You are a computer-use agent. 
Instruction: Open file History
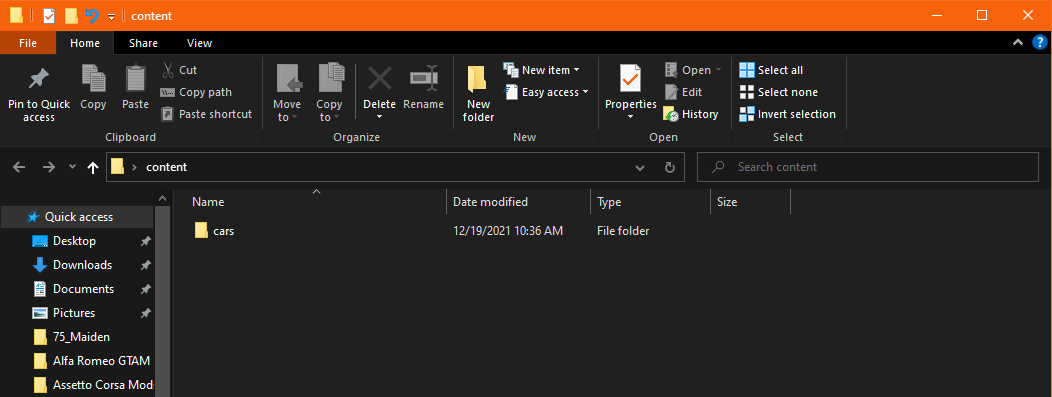coord(690,114)
